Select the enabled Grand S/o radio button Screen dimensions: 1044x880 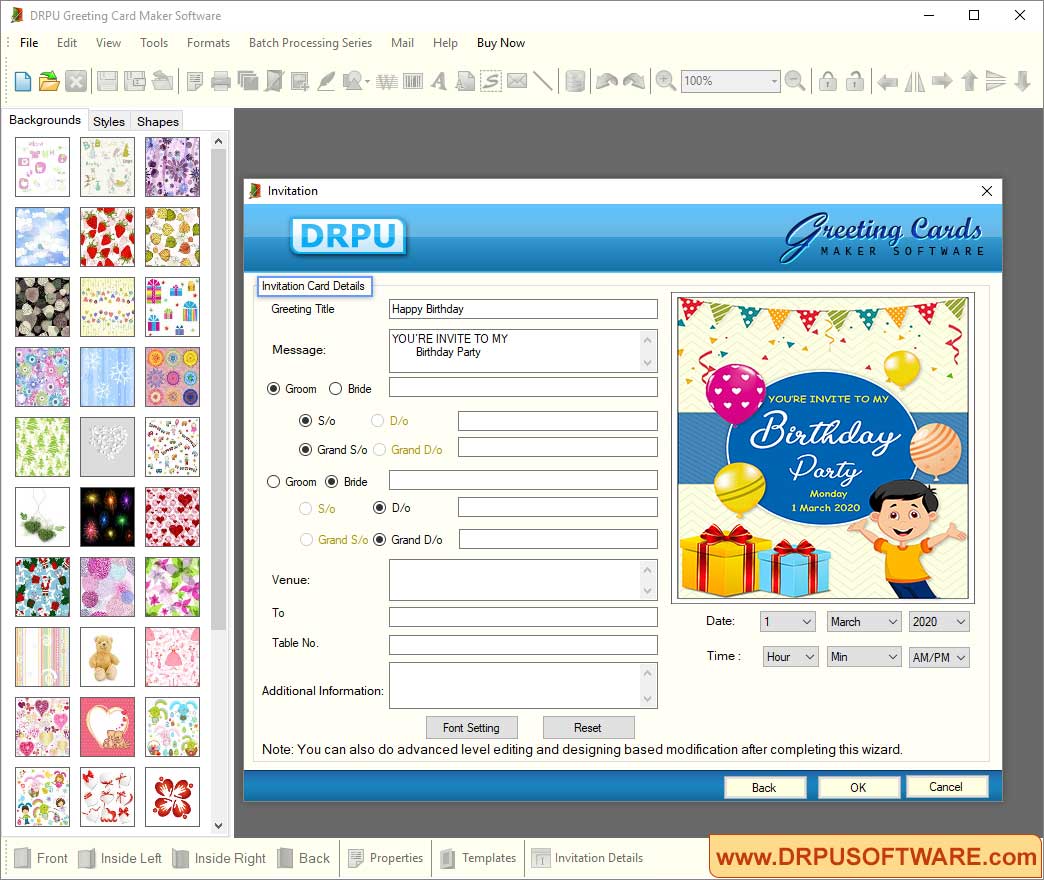point(305,450)
